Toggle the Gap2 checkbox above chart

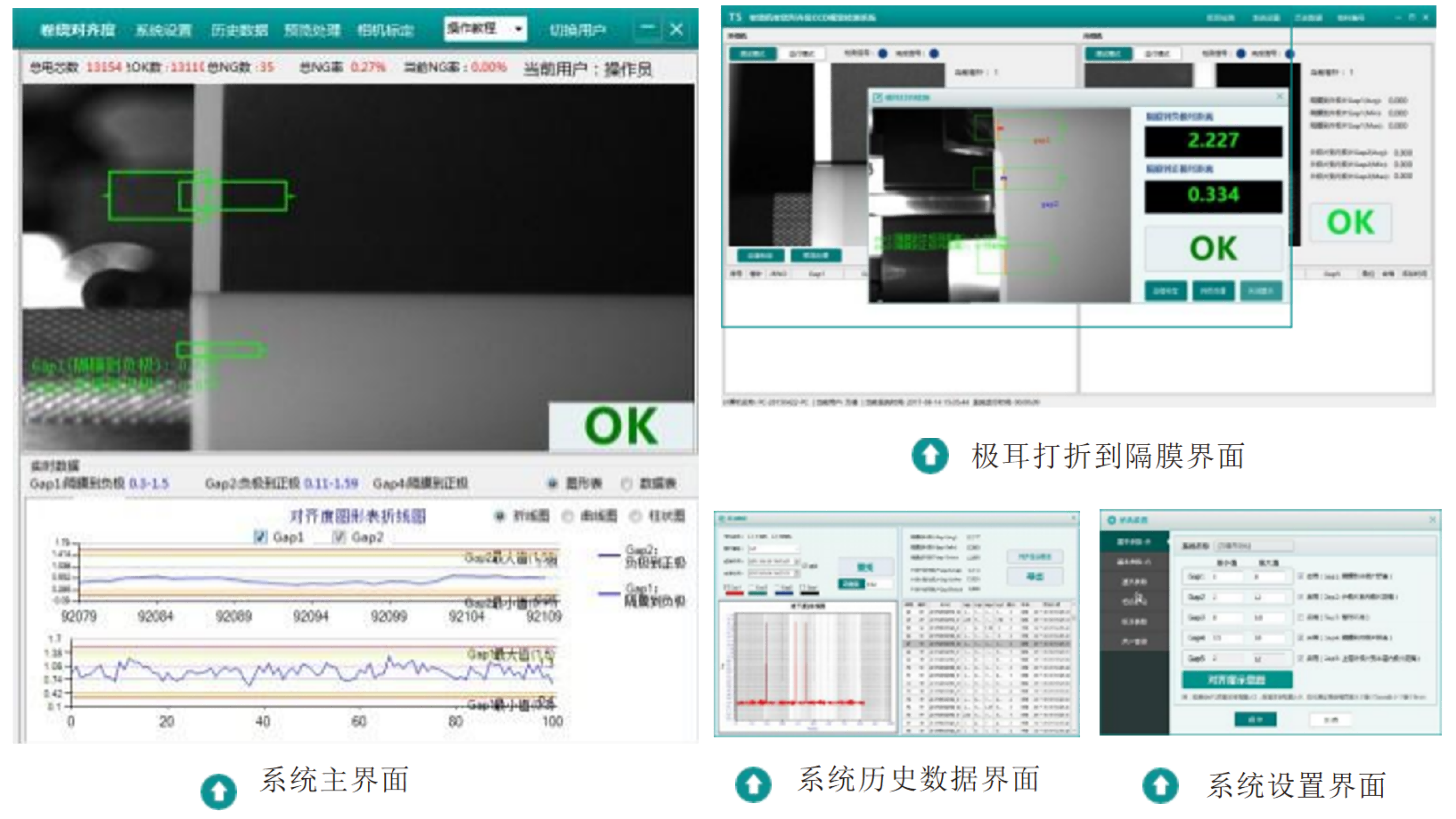(x=338, y=537)
